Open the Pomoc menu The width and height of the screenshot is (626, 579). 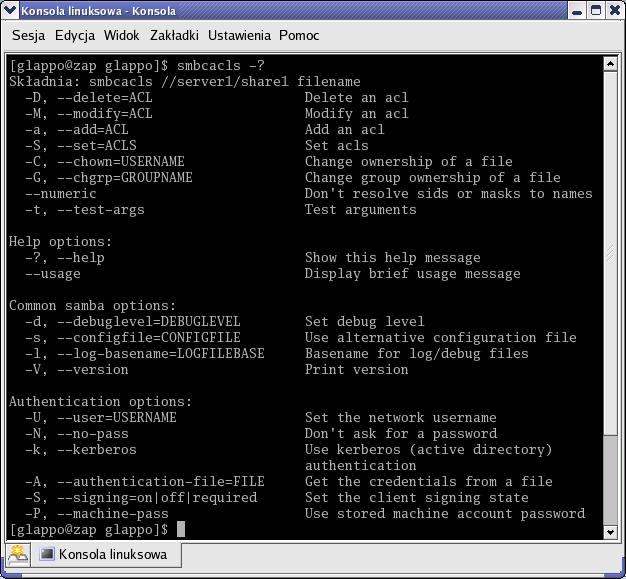click(299, 35)
